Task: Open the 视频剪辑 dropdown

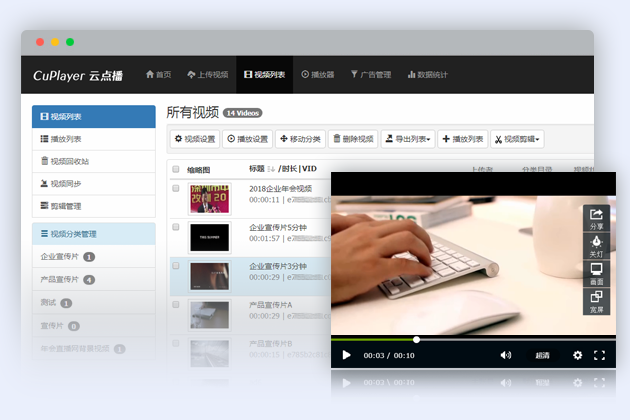Action: click(517, 139)
